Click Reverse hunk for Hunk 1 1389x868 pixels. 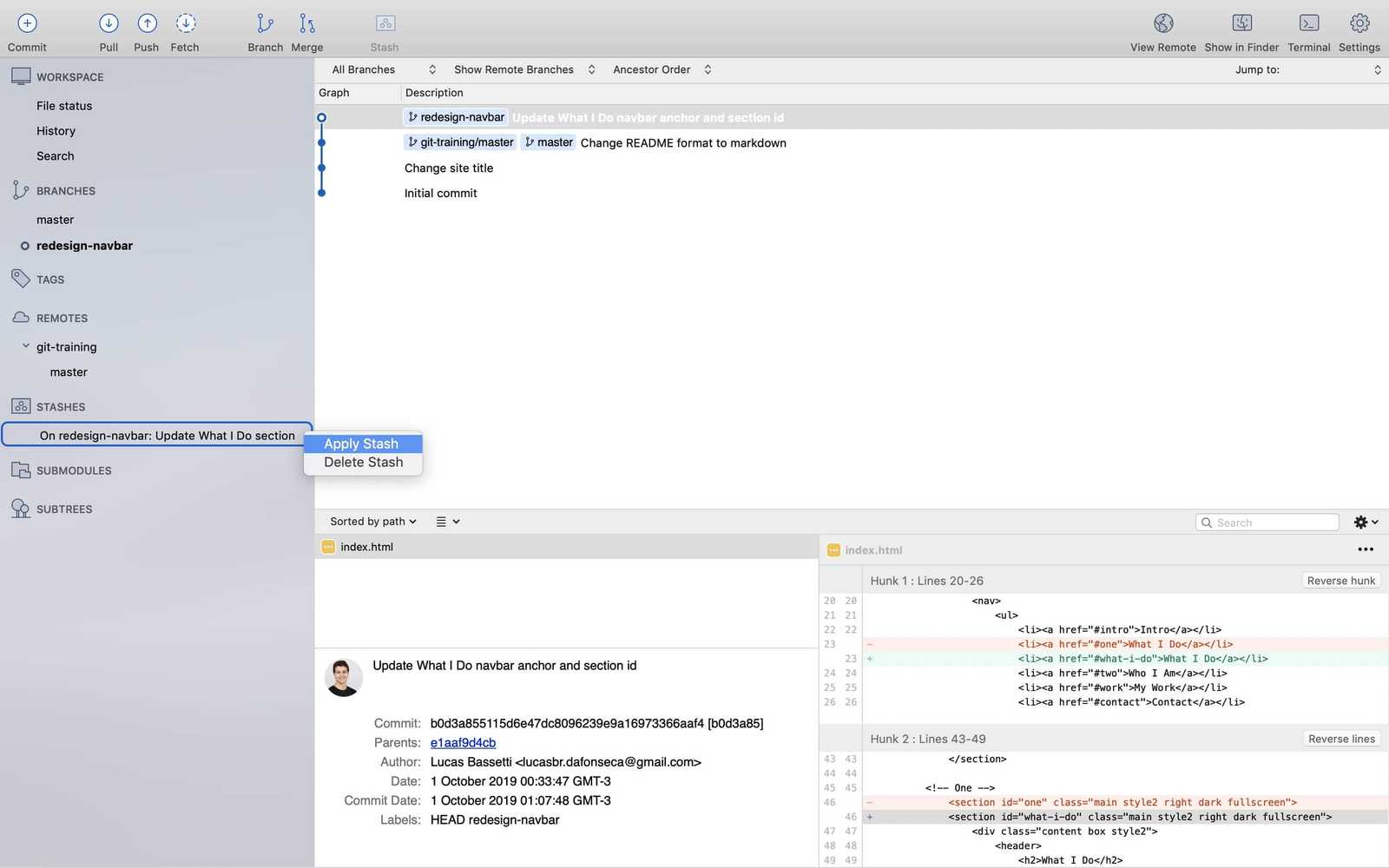pos(1340,580)
